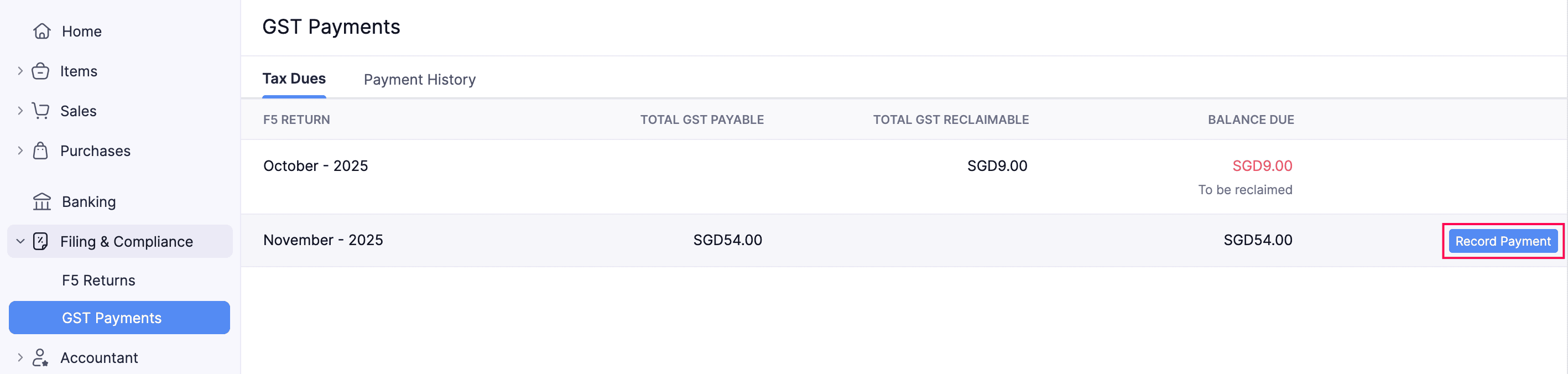1568x374 pixels.
Task: Click the Filing & Compliance document icon
Action: pyautogui.click(x=41, y=241)
